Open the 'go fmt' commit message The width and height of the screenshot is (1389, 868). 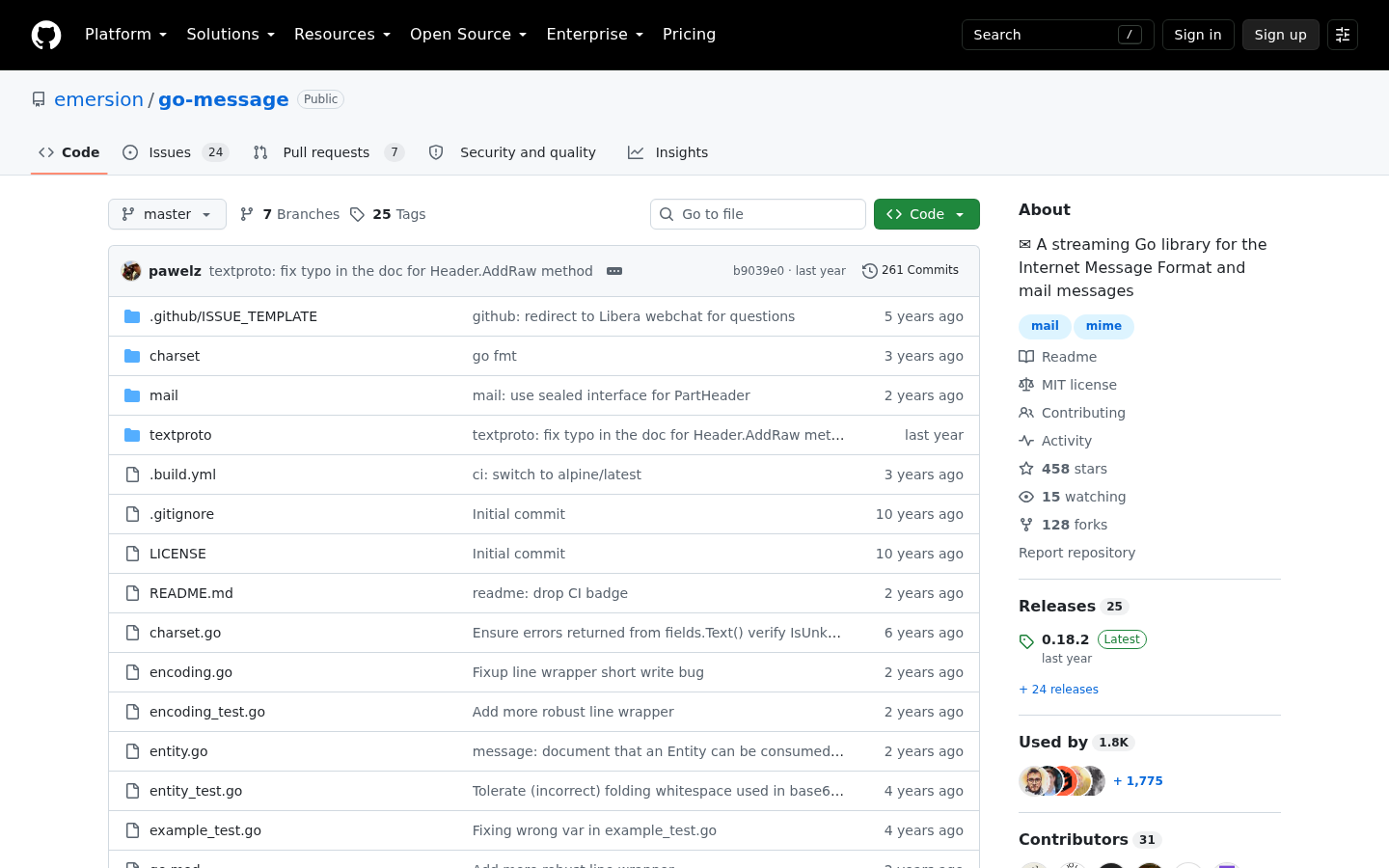coord(495,356)
